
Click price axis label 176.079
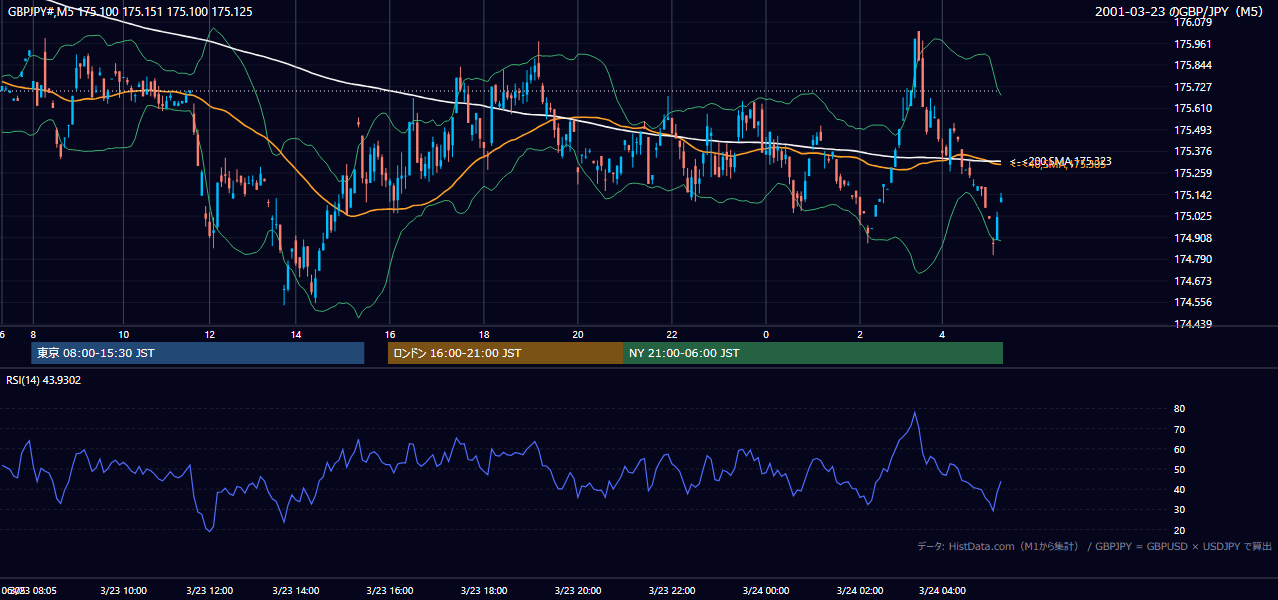pos(1193,22)
